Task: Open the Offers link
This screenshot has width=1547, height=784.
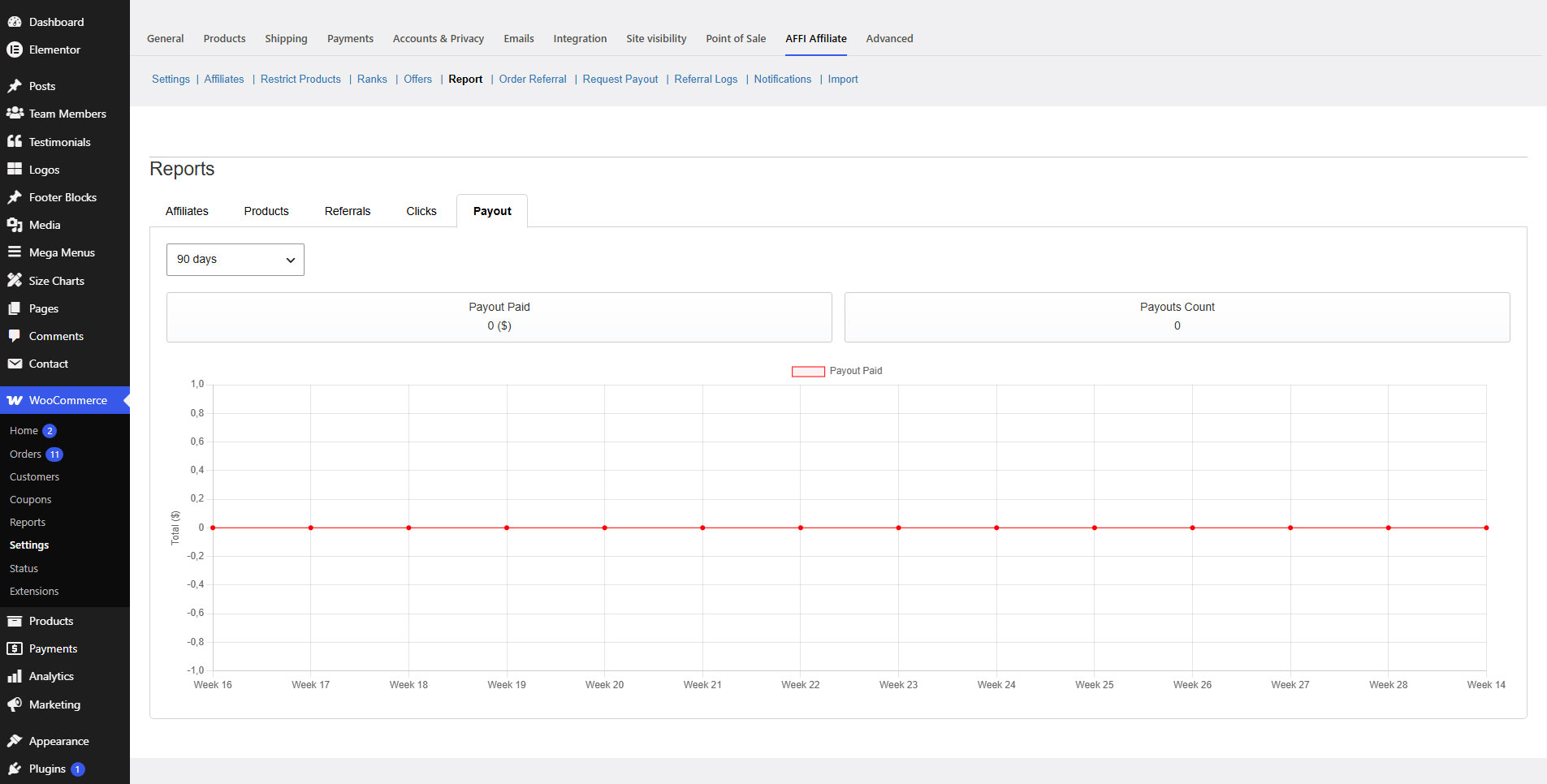Action: click(417, 79)
